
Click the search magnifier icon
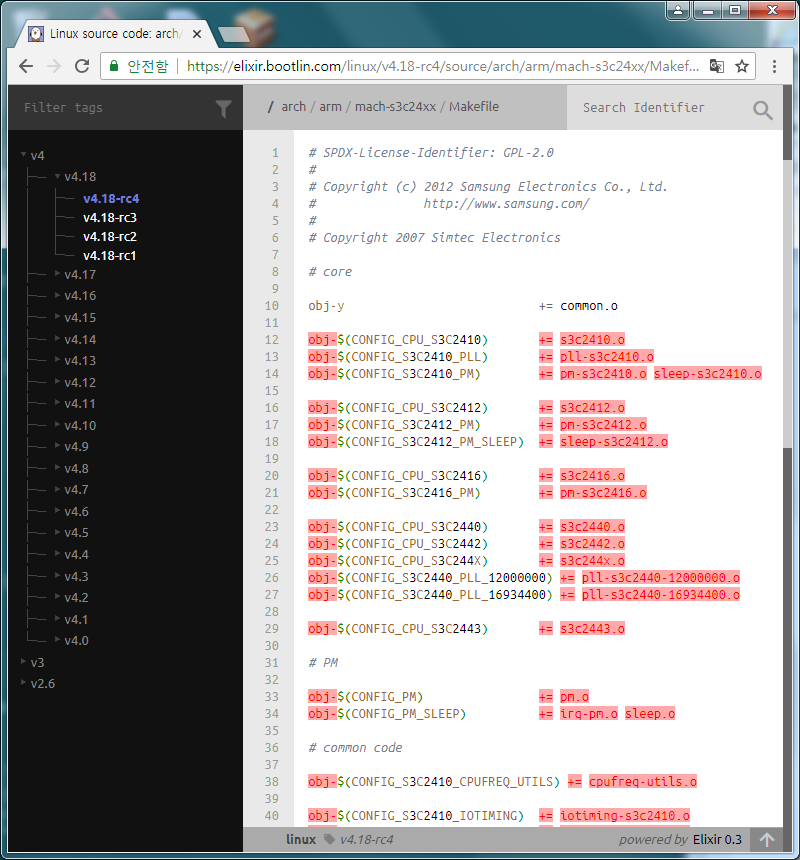[762, 110]
